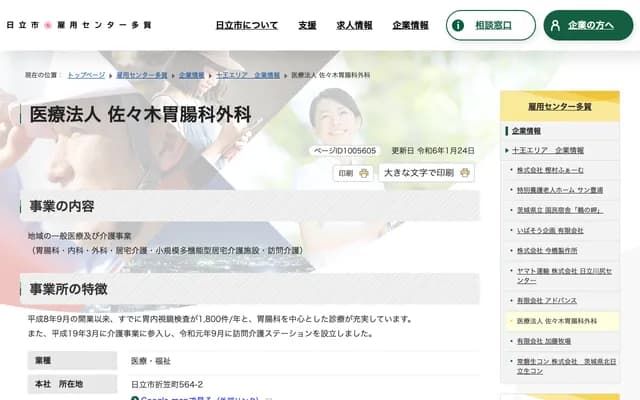Viewport: 640px width, 400px height.
Task: Click the info icon in 相談窓口 button
Action: tap(458, 25)
